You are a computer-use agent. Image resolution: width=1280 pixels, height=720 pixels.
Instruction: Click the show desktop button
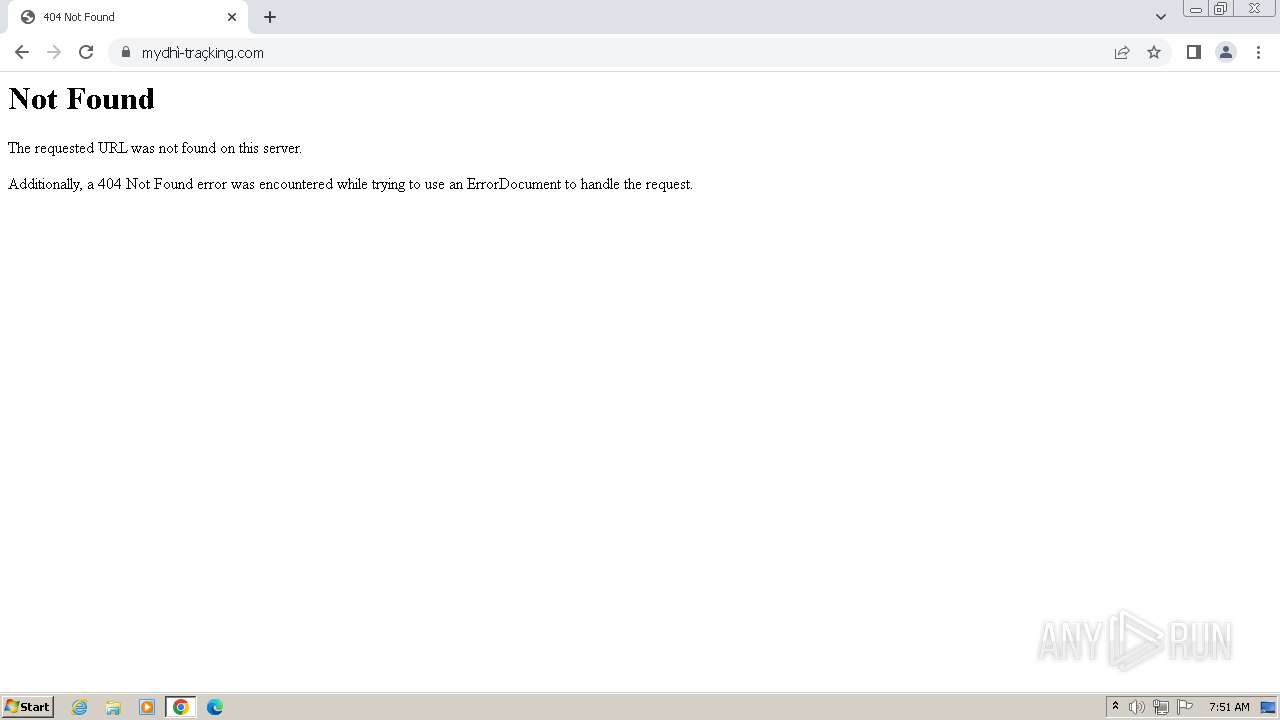pos(1268,707)
